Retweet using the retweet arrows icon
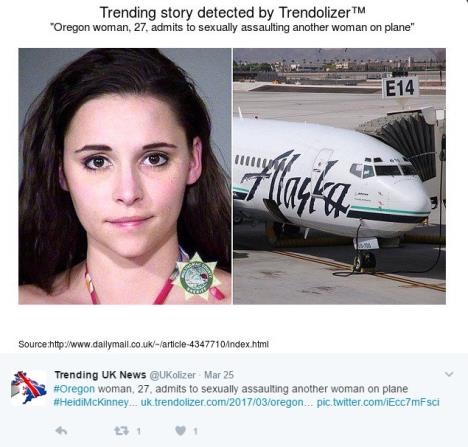The image size is (468, 447). tap(121, 431)
